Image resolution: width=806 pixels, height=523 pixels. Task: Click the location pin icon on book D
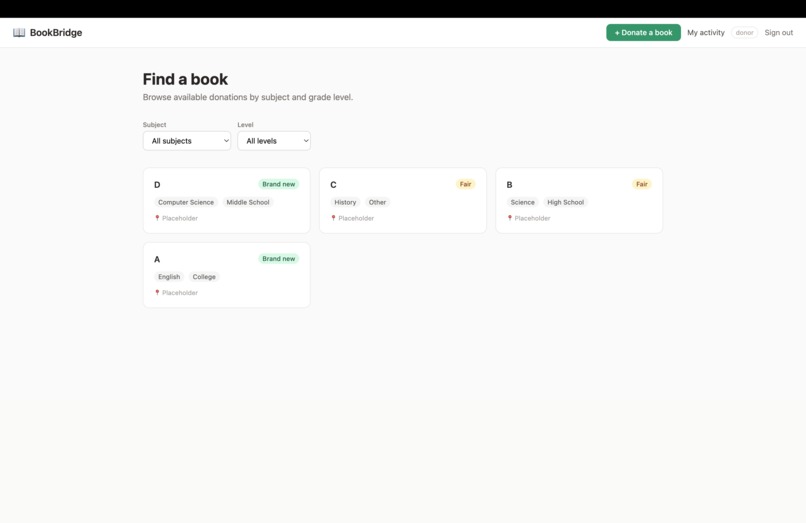point(157,218)
